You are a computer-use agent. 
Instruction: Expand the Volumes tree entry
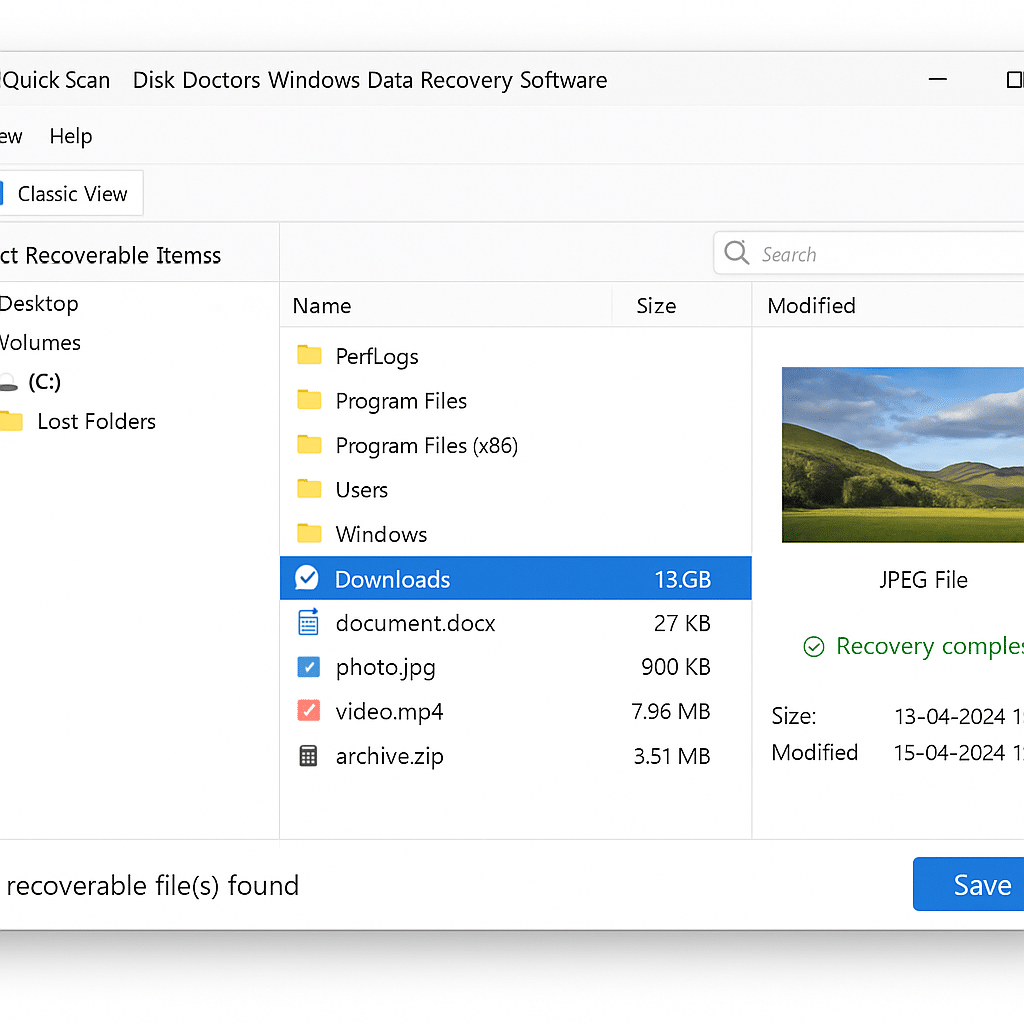tap(40, 342)
